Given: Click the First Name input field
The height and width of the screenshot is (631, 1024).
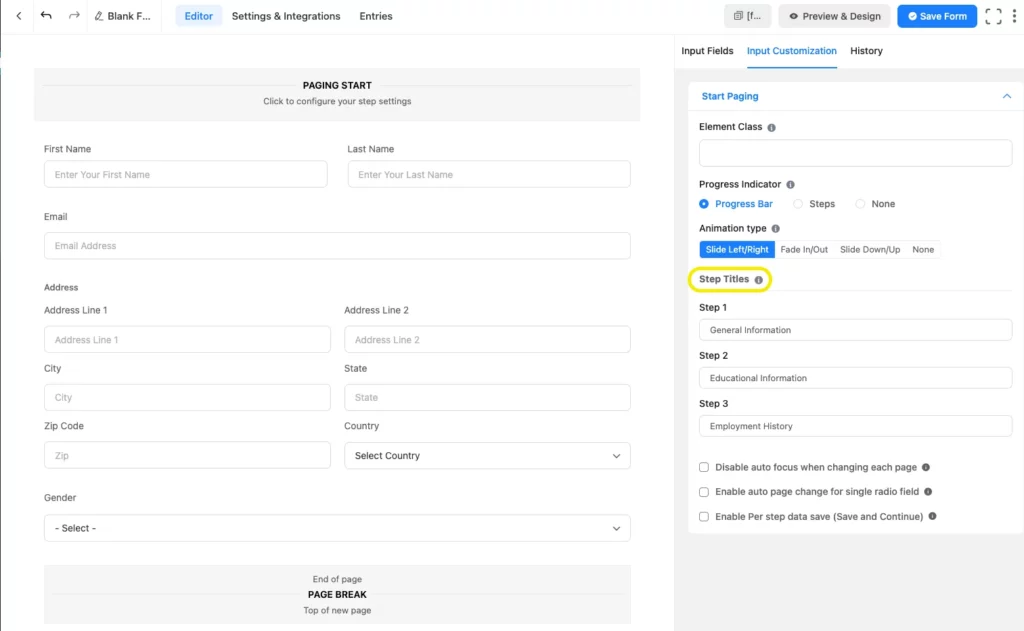Looking at the screenshot, I should (185, 174).
